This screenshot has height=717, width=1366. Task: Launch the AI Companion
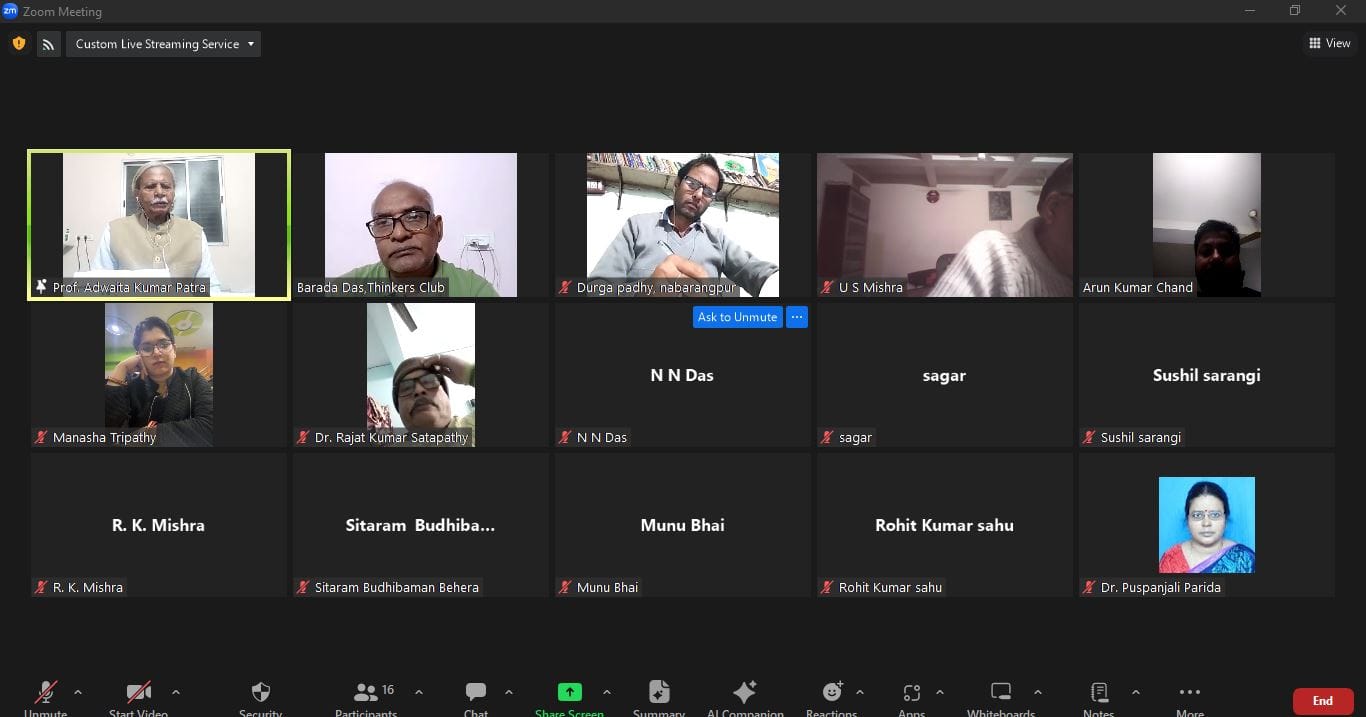[745, 693]
